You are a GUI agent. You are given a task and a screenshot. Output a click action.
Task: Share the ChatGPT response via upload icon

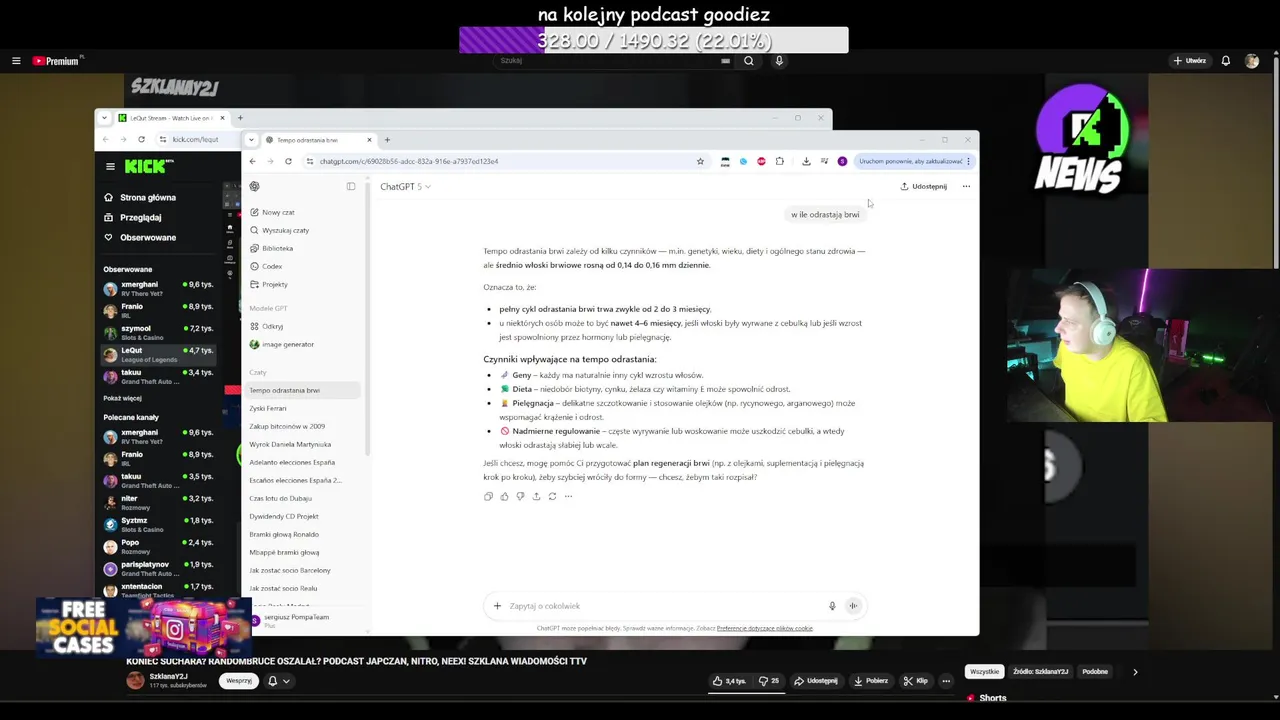[x=536, y=496]
